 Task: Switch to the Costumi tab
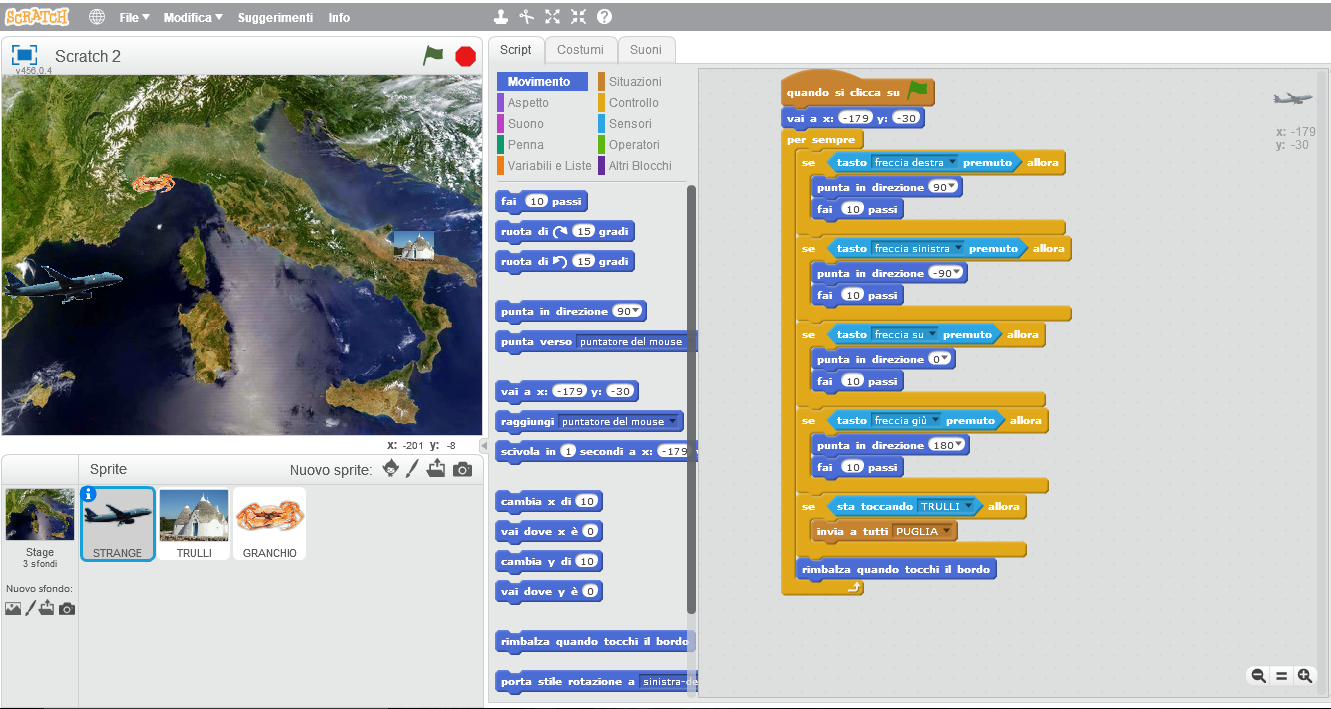(580, 50)
